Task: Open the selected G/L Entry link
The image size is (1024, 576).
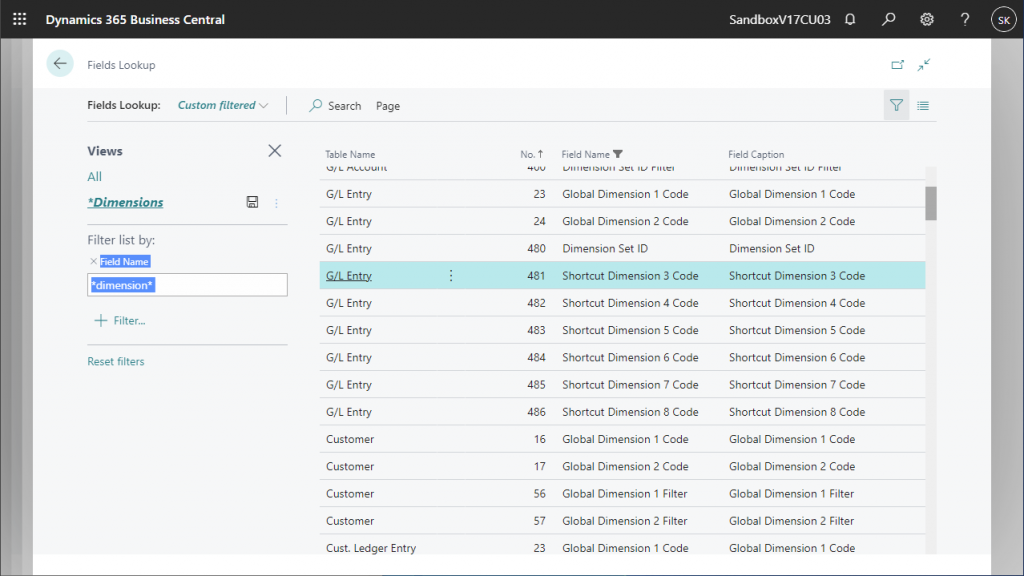Action: click(349, 276)
